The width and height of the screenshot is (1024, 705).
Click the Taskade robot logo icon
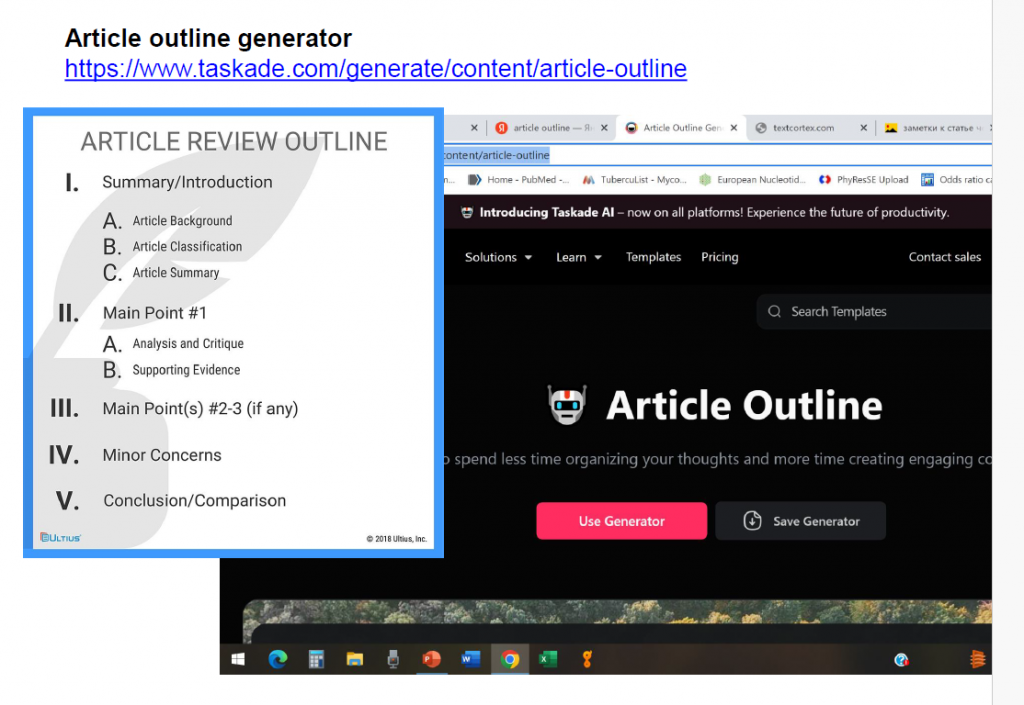567,405
